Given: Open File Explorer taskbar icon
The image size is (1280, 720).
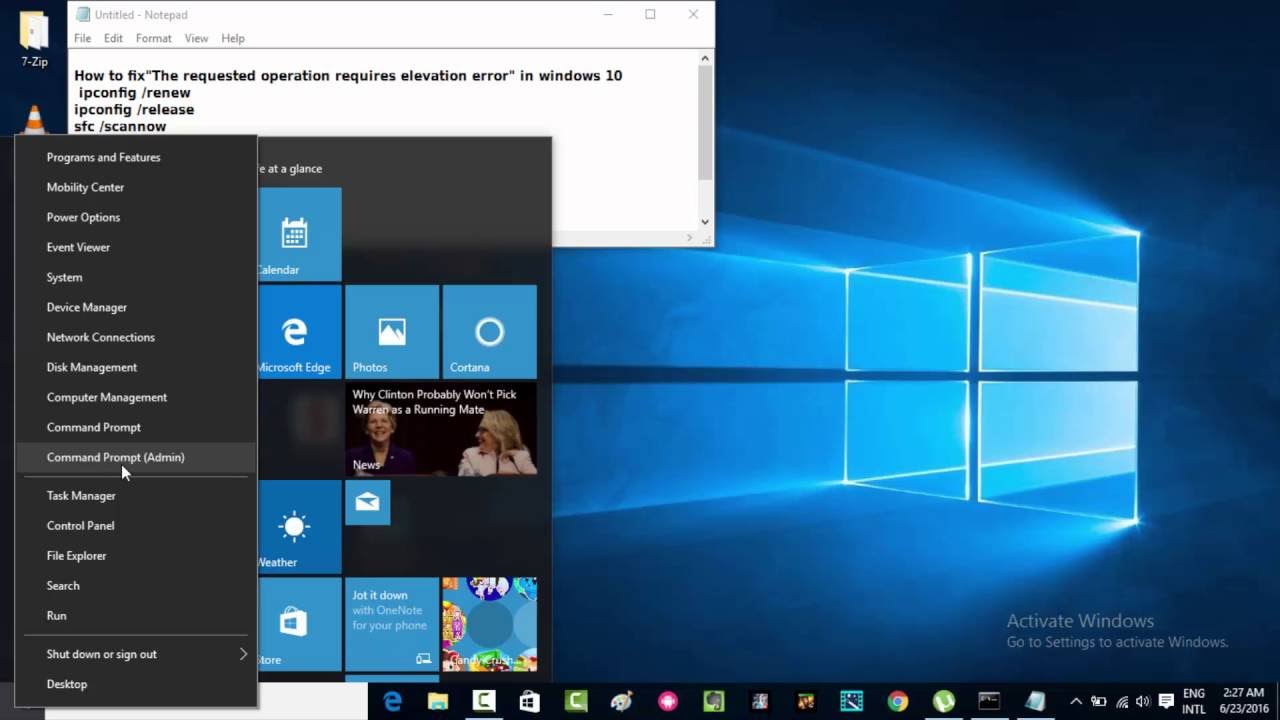Looking at the screenshot, I should tap(438, 702).
